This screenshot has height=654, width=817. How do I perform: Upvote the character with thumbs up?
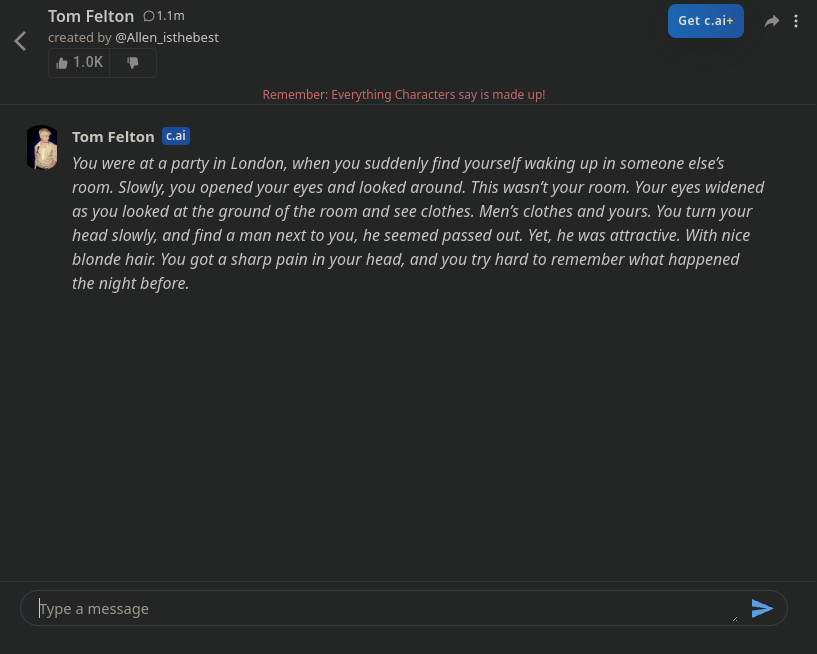[x=62, y=62]
